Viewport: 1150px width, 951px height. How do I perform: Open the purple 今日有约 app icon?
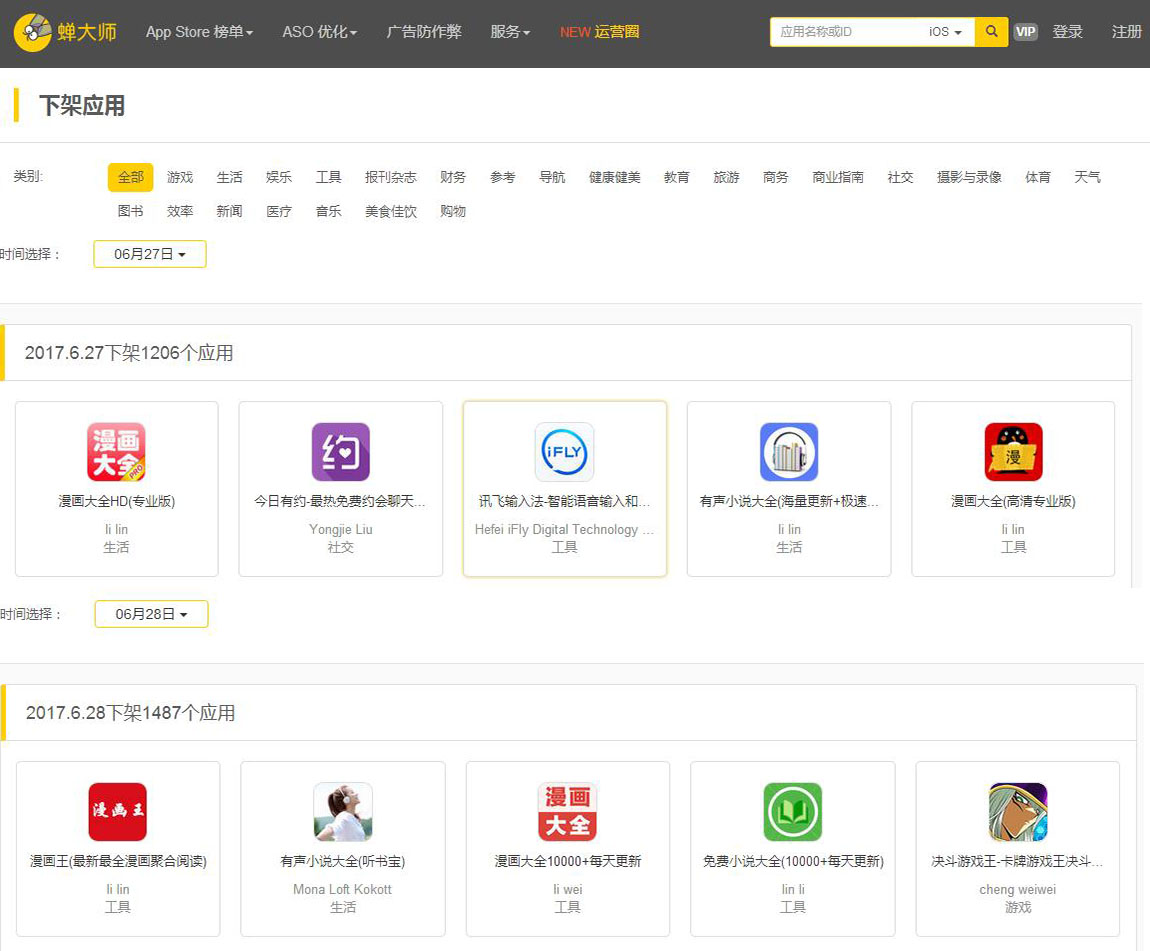click(x=340, y=452)
